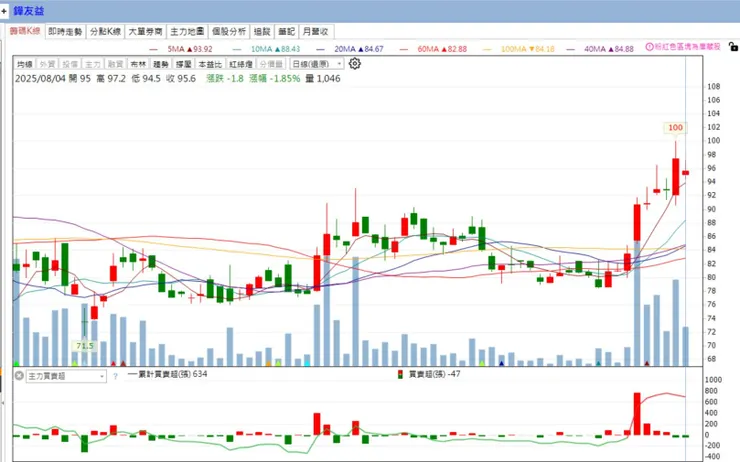
Task: Click the 買賣超(張) -47 value text
Action: click(x=435, y=374)
